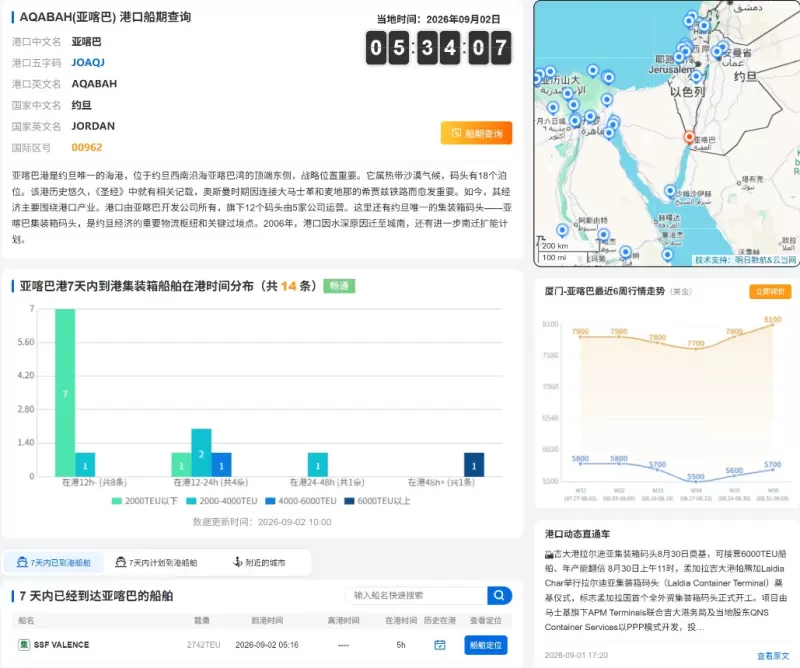The image size is (800, 668).
Task: Focus the 输入船名快速搜索 search field
Action: 416,595
